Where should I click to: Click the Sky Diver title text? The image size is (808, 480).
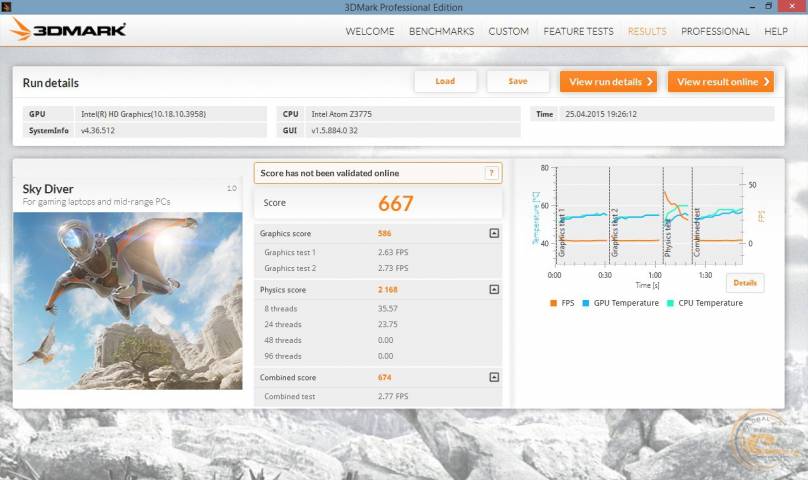48,189
